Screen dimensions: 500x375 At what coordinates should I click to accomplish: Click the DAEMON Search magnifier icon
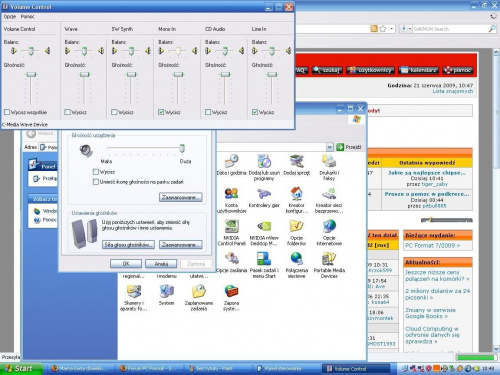pos(492,29)
